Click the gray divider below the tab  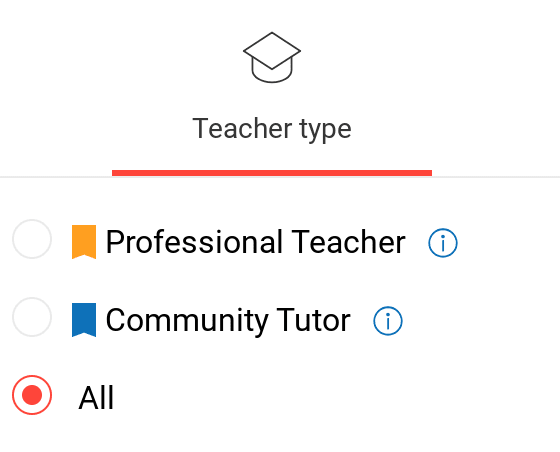click(280, 177)
